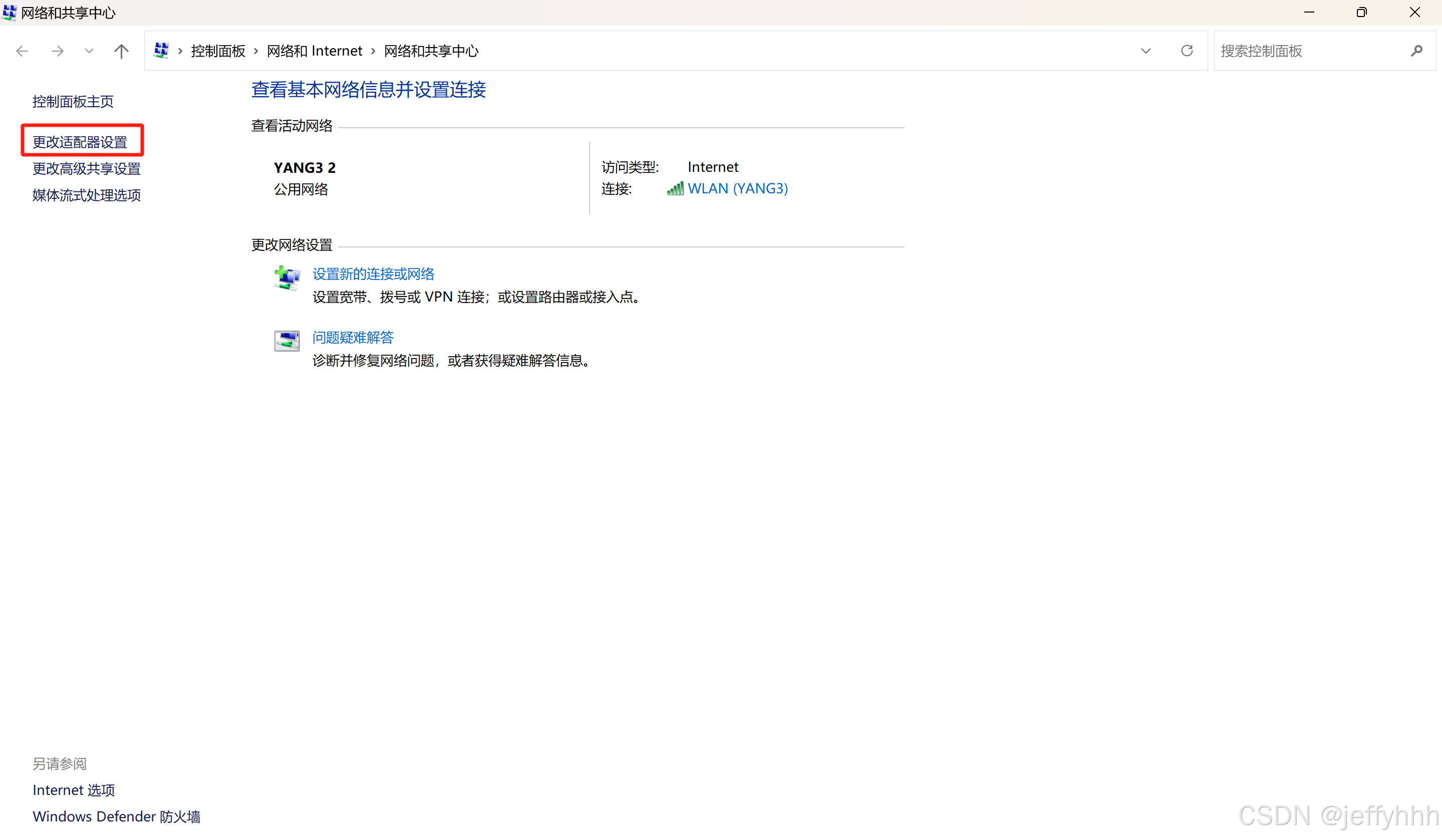Go up one folder level
The width and height of the screenshot is (1442, 840).
click(121, 51)
